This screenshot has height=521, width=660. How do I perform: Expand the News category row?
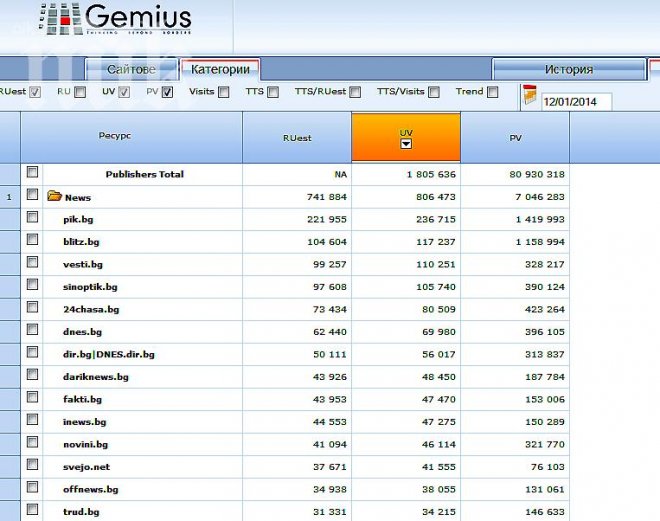[77, 197]
